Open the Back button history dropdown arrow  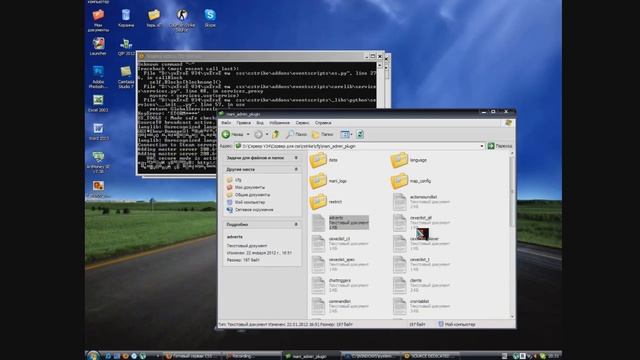(248, 134)
